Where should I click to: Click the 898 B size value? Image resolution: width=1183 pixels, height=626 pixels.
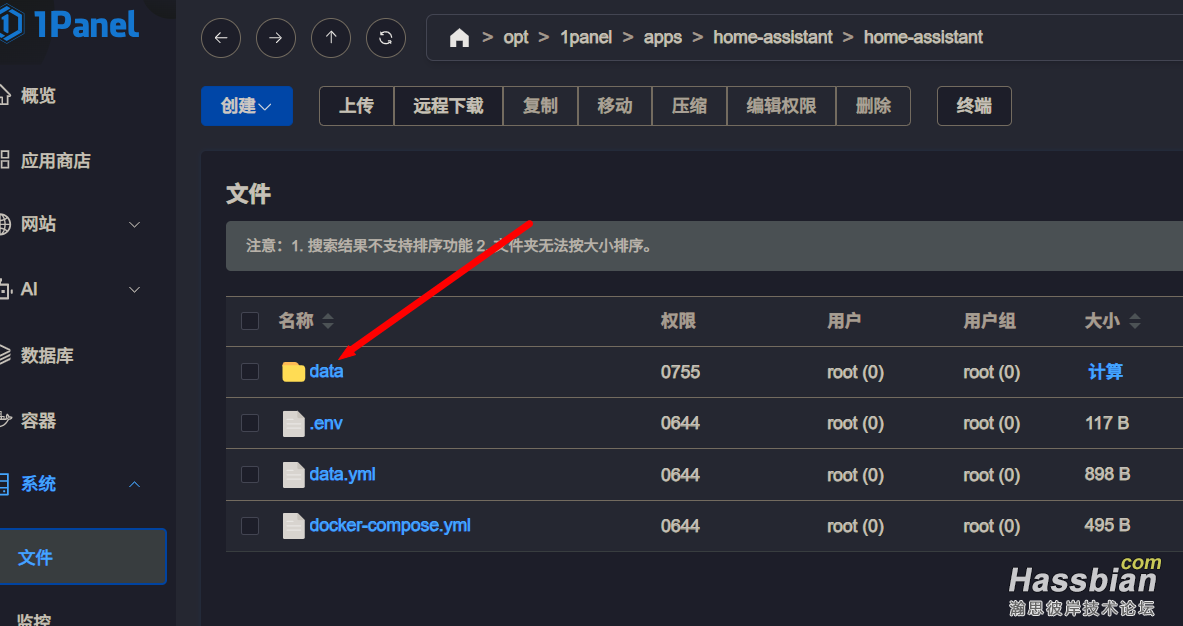(x=1107, y=474)
